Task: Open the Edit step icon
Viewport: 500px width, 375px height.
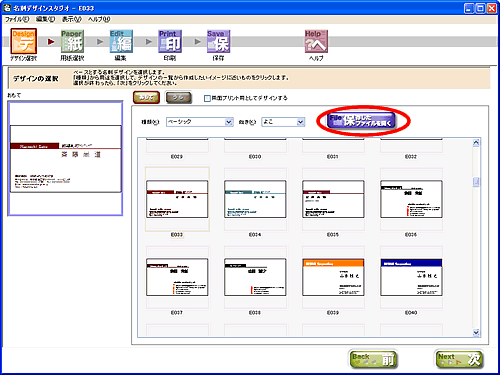Action: coord(121,41)
